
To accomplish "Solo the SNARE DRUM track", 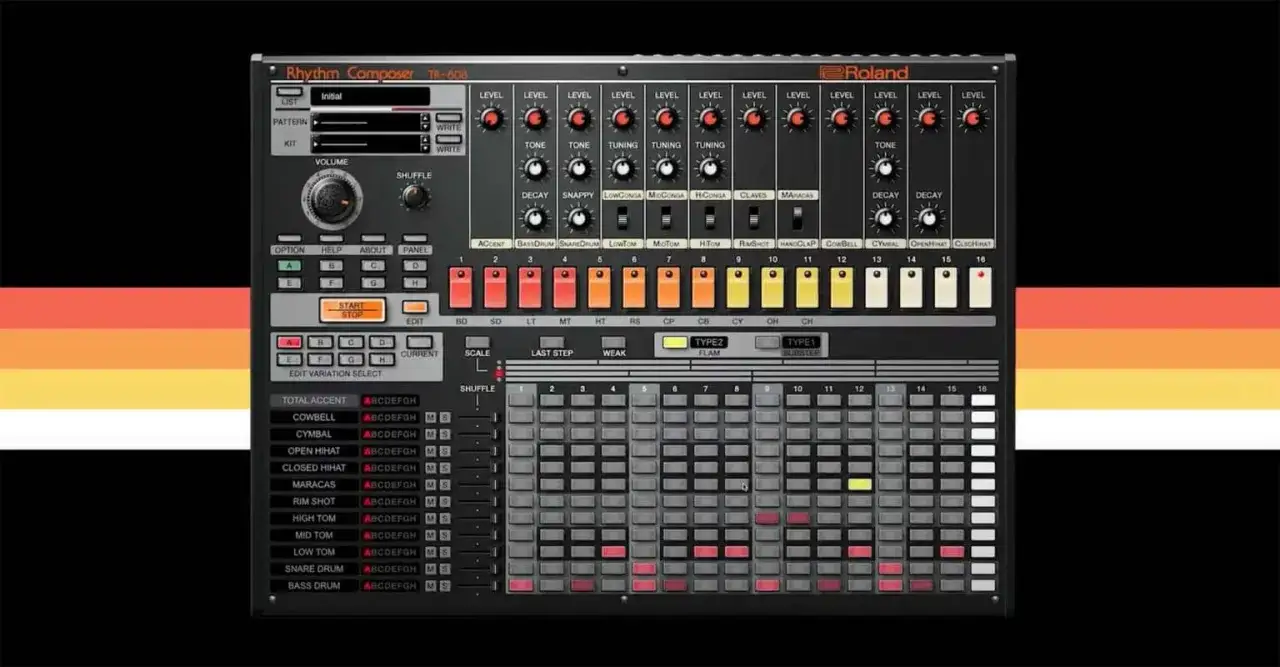I will pyautogui.click(x=445, y=569).
